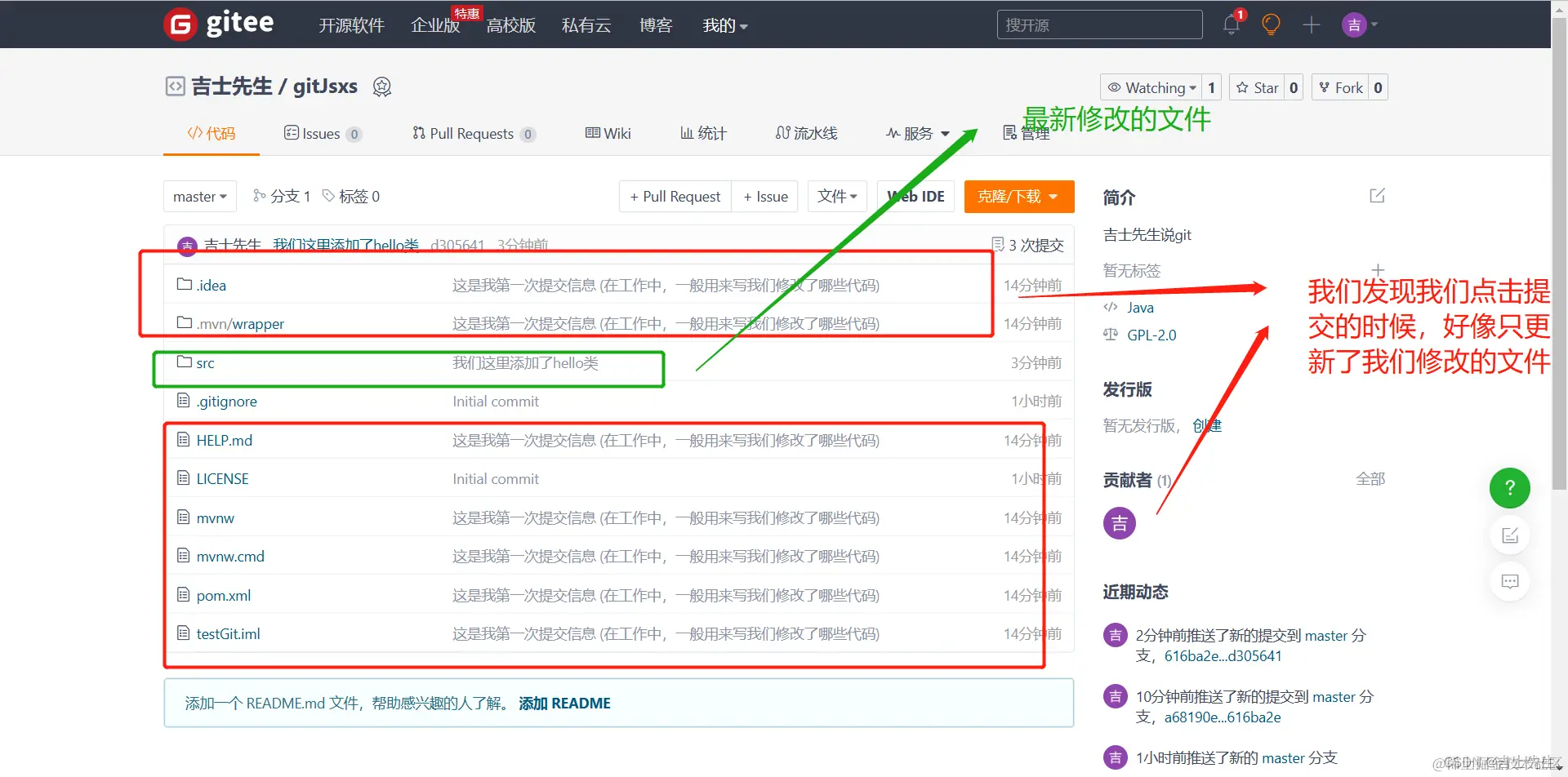Click the plus create icon in header

pos(1311,24)
